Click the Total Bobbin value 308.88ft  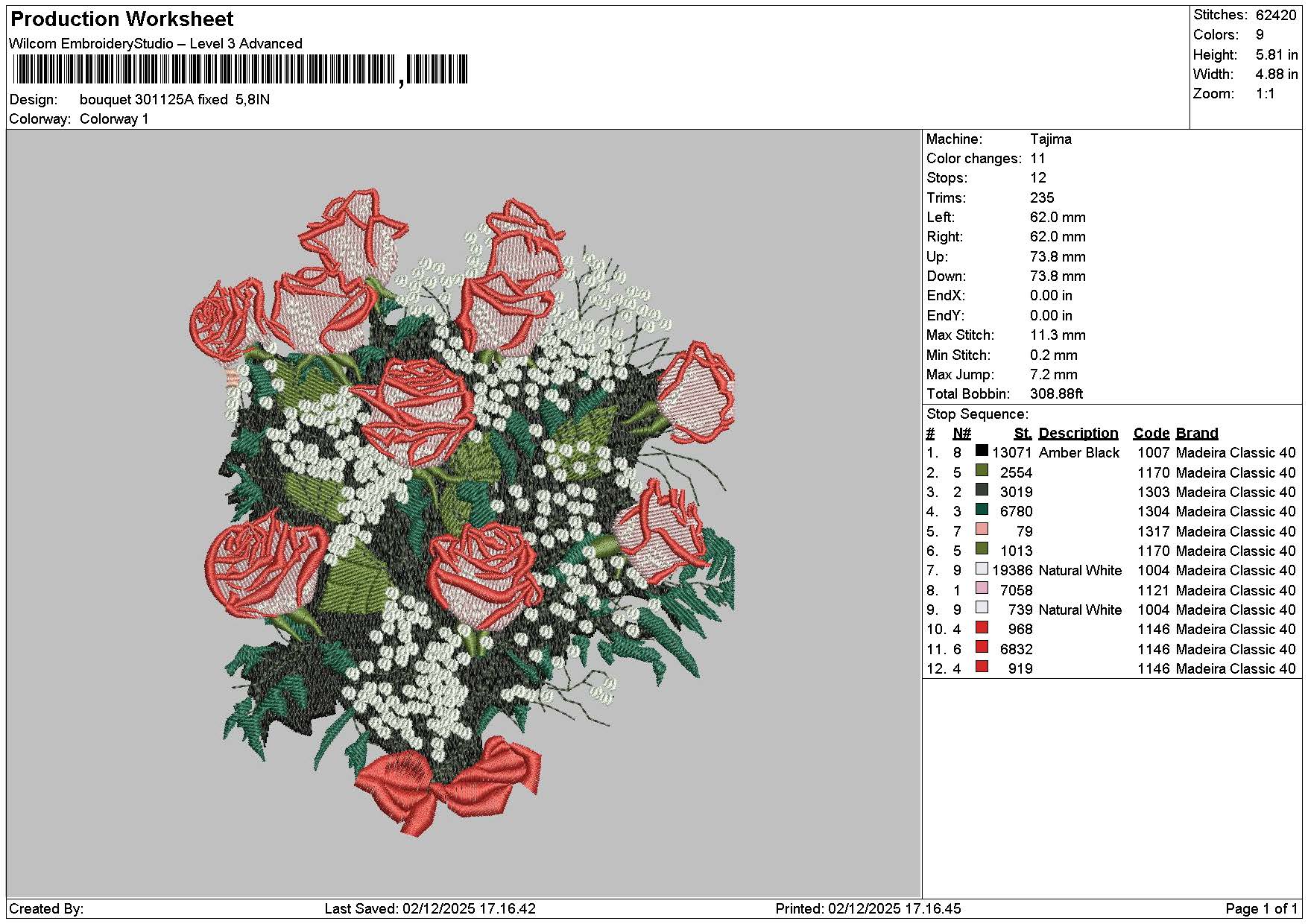(x=1056, y=394)
